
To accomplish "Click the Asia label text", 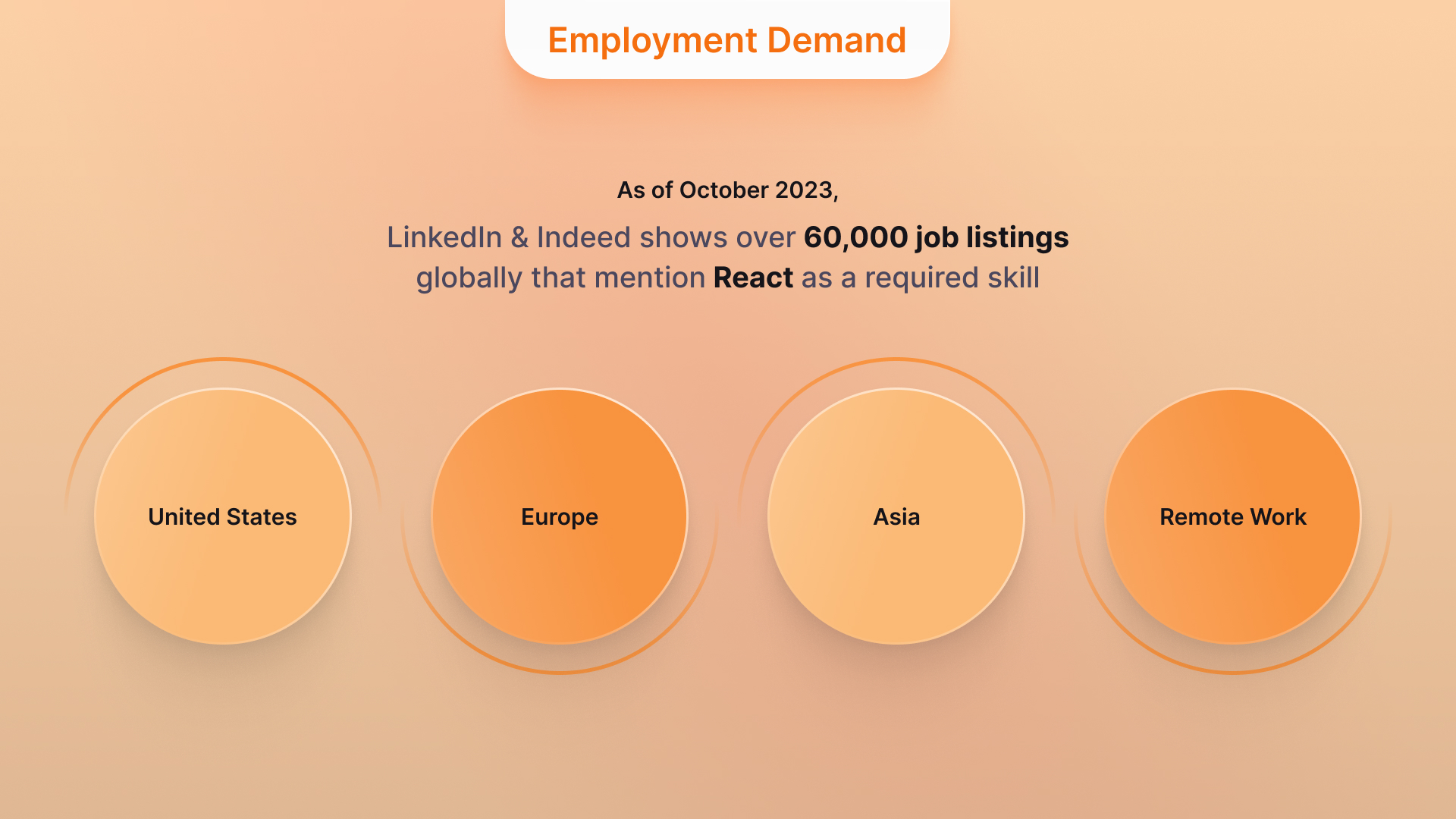I will tap(896, 517).
